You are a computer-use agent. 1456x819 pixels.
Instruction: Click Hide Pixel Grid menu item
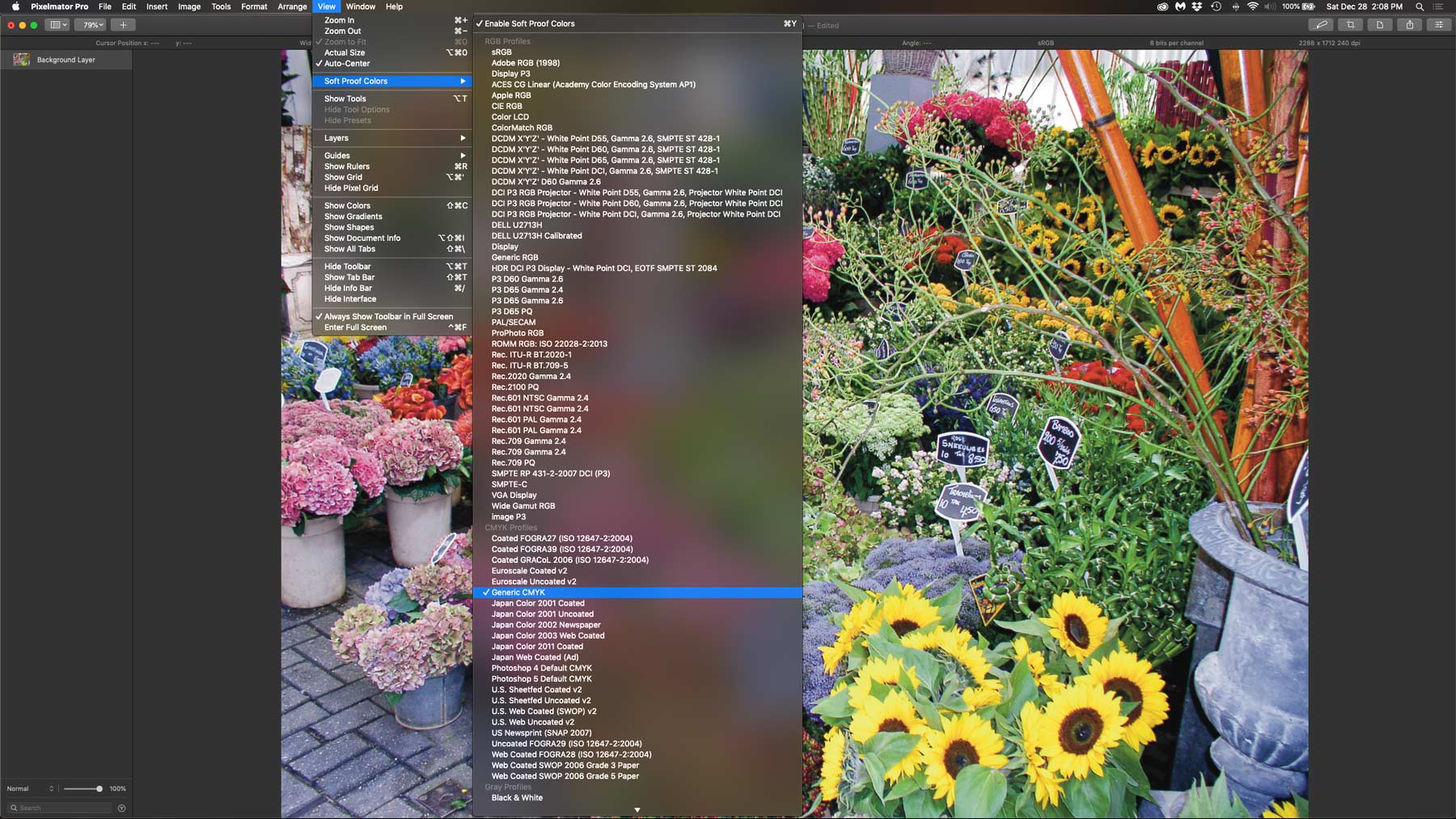pos(392,188)
